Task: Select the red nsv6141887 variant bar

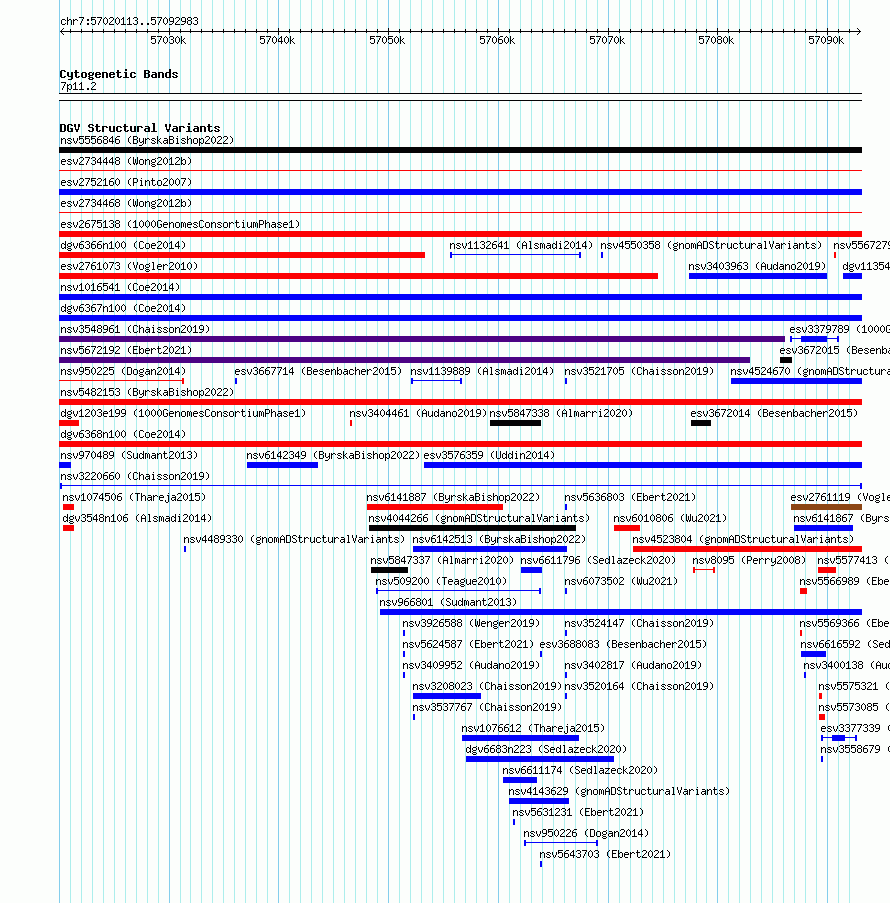Action: tap(435, 507)
